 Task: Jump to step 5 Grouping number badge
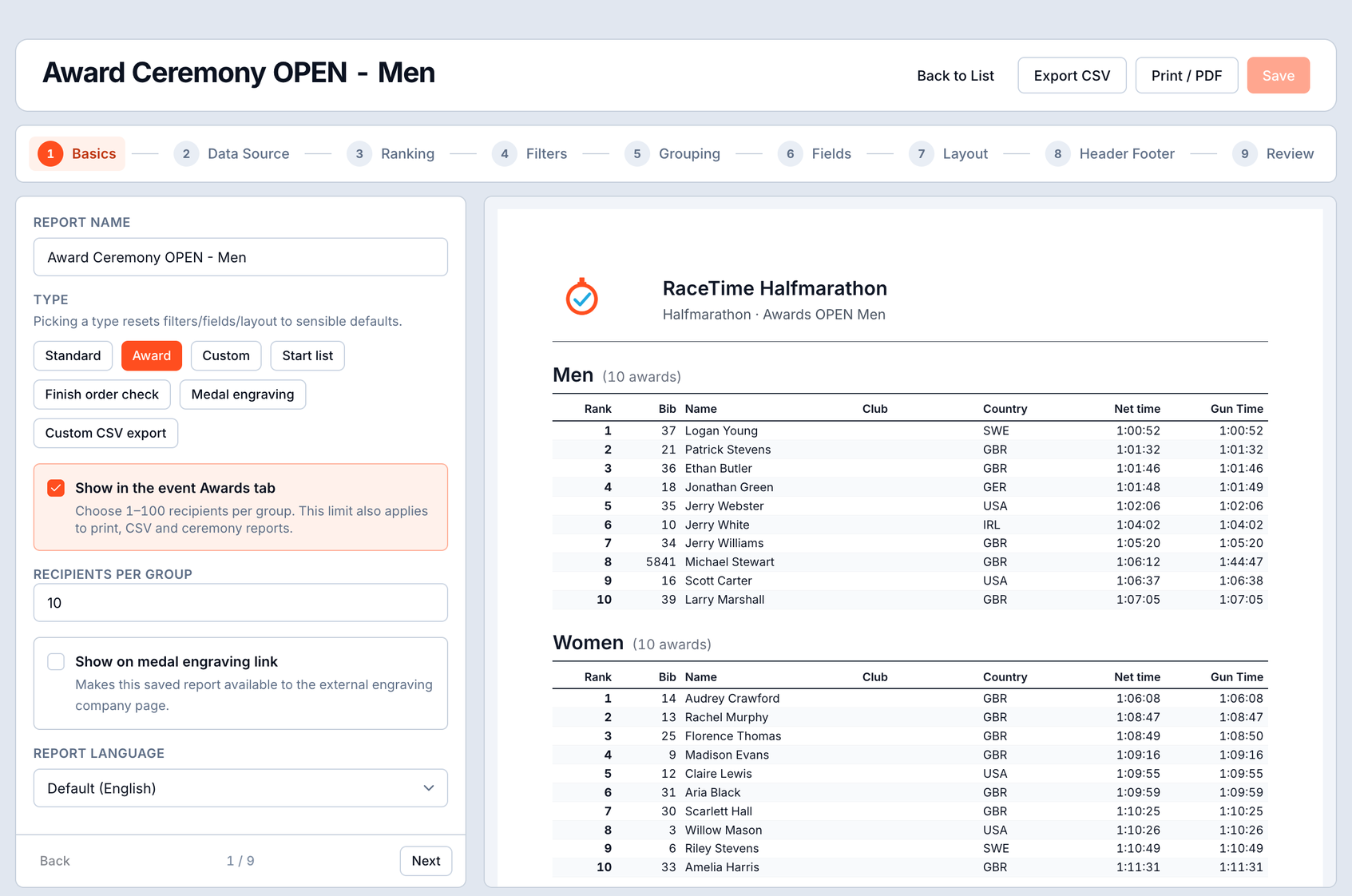pos(636,153)
